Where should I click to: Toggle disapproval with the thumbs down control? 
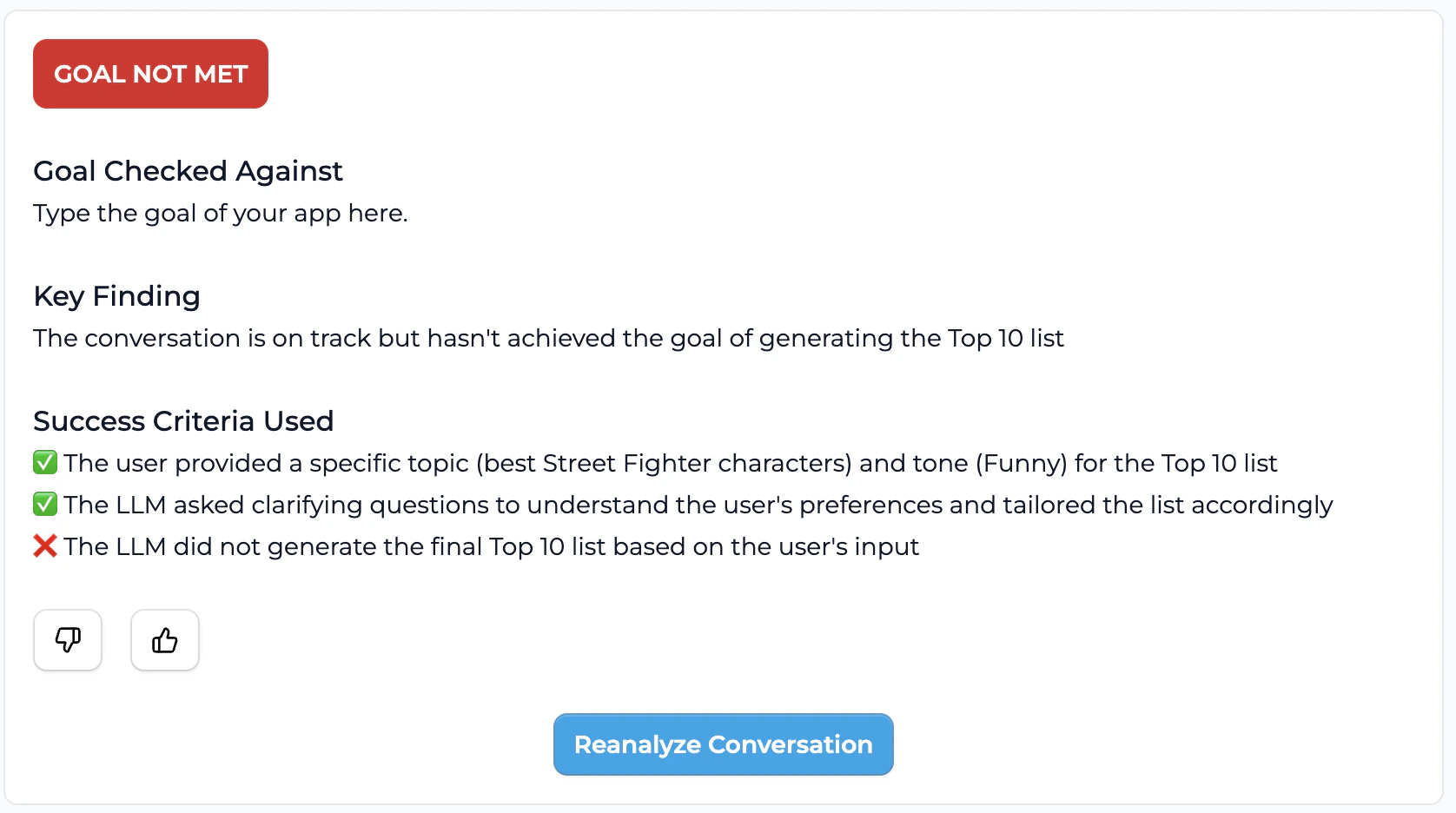pos(68,640)
